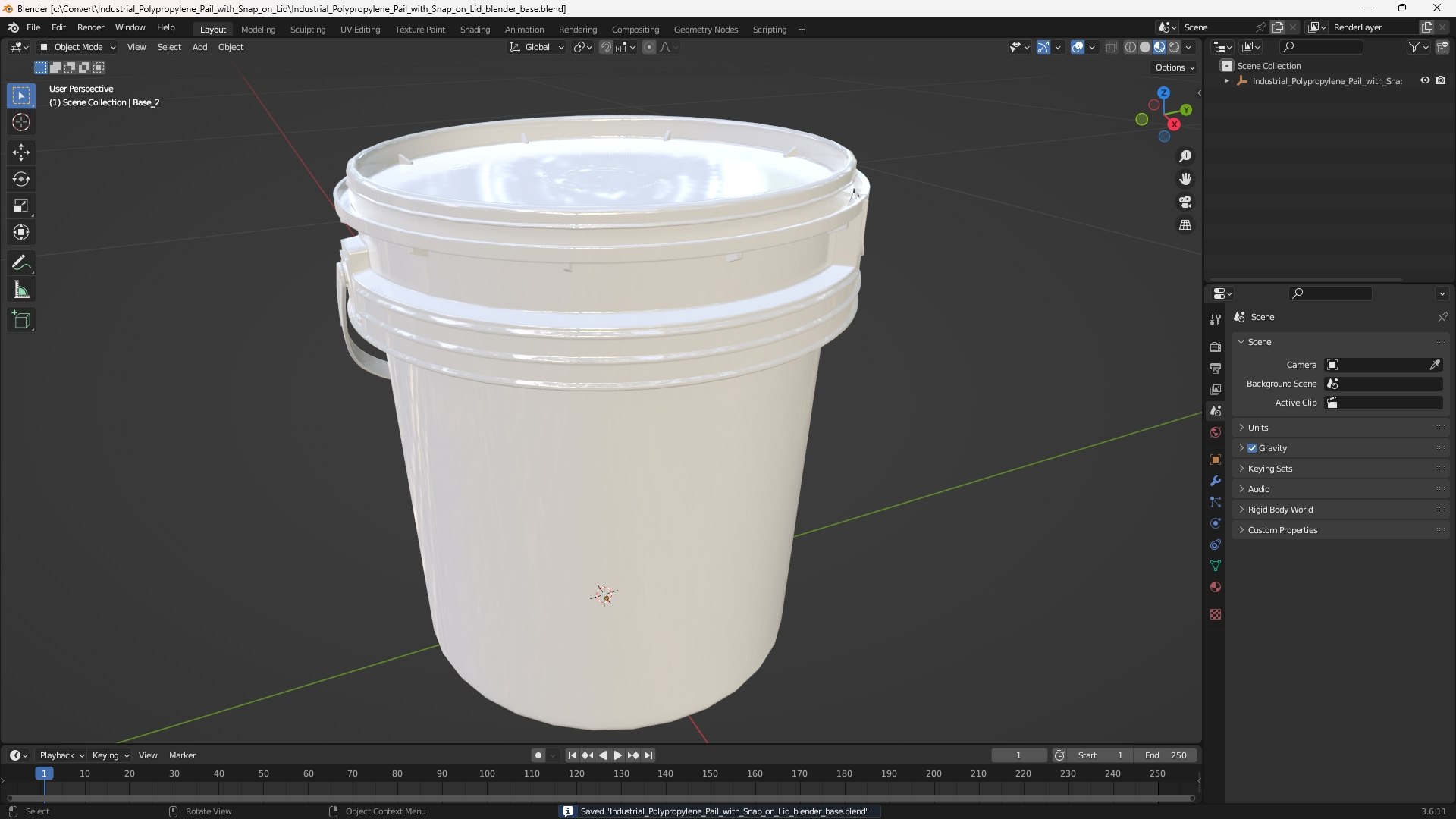The width and height of the screenshot is (1456, 819).
Task: Select the Measure tool
Action: [x=21, y=290]
